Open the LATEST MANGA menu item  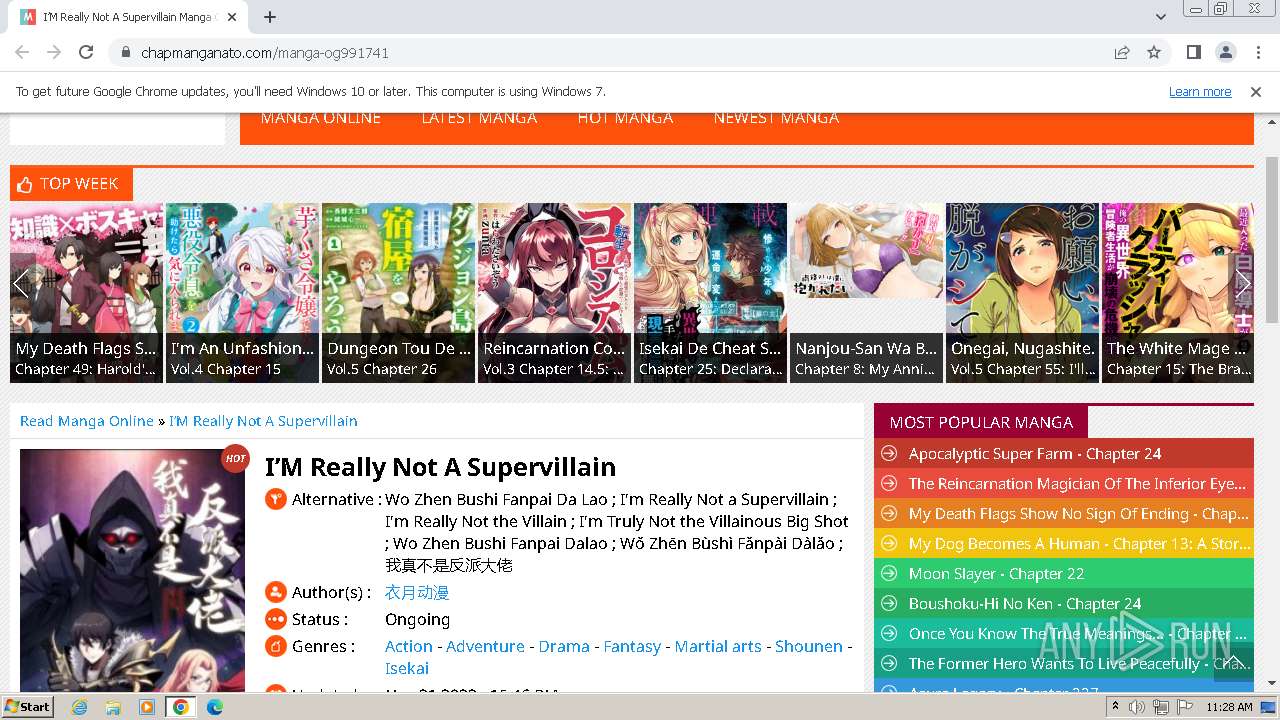(479, 118)
